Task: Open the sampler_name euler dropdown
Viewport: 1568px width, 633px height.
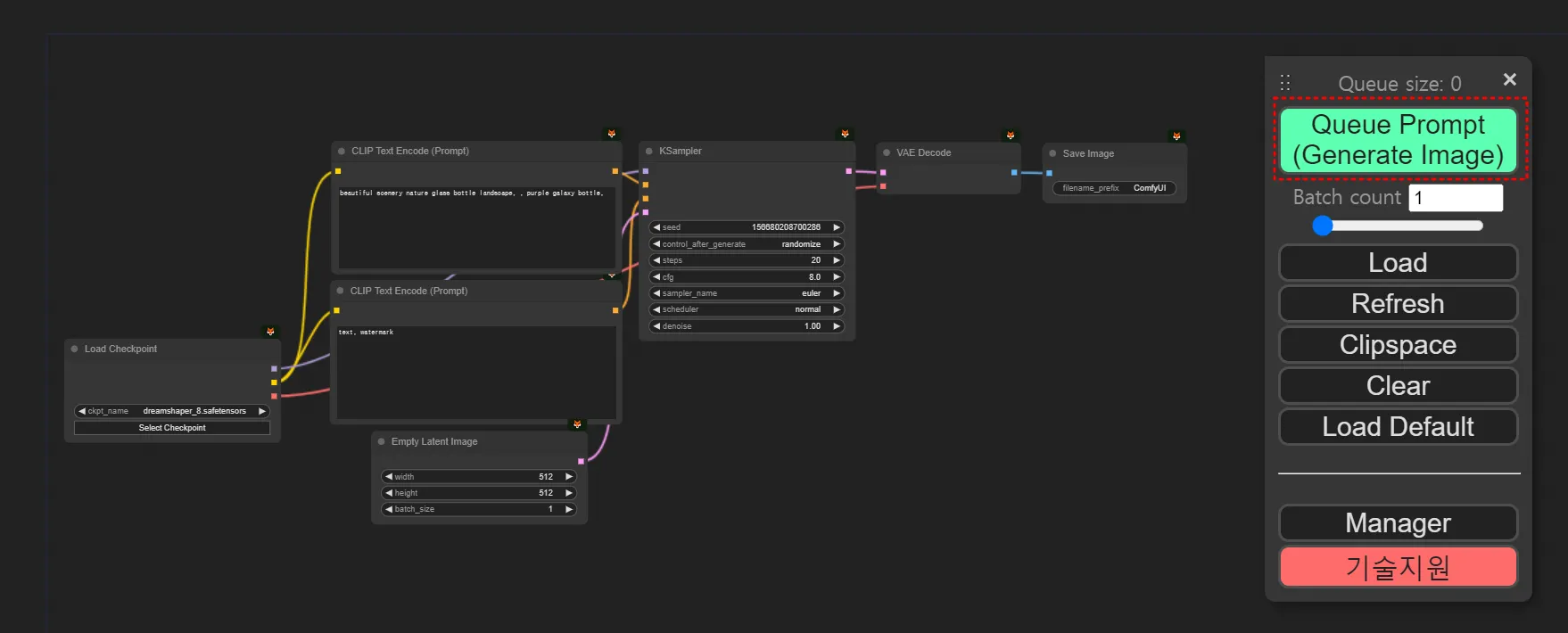Action: click(x=747, y=293)
